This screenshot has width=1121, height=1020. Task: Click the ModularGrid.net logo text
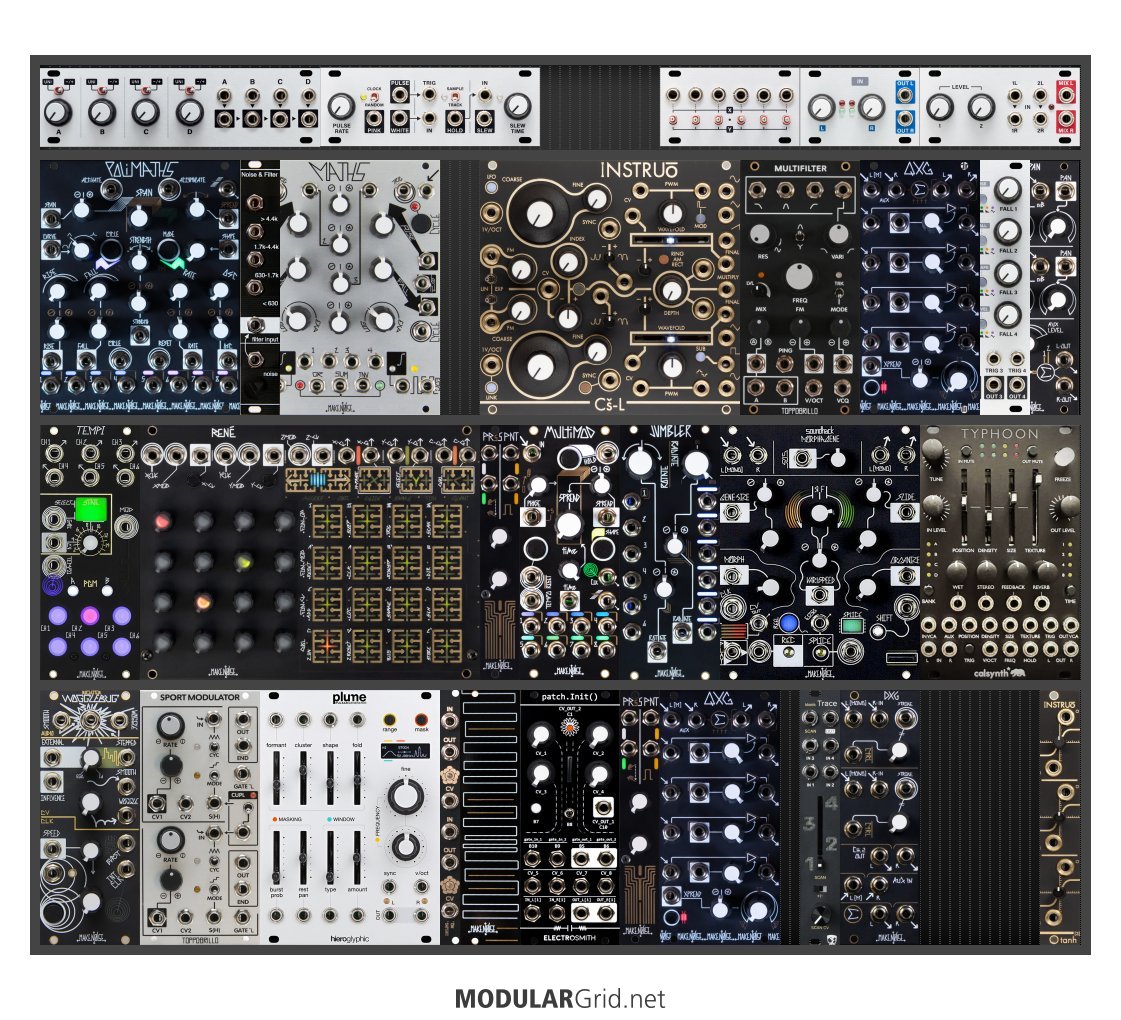[x=559, y=998]
